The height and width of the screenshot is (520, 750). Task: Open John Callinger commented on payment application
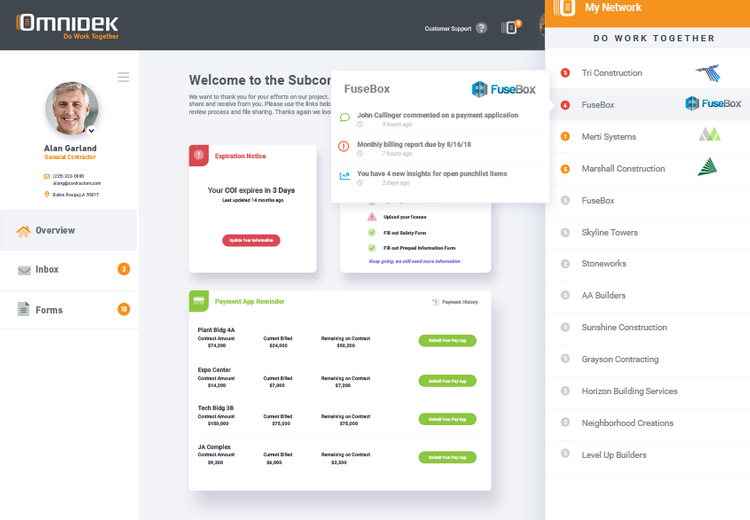click(x=438, y=115)
